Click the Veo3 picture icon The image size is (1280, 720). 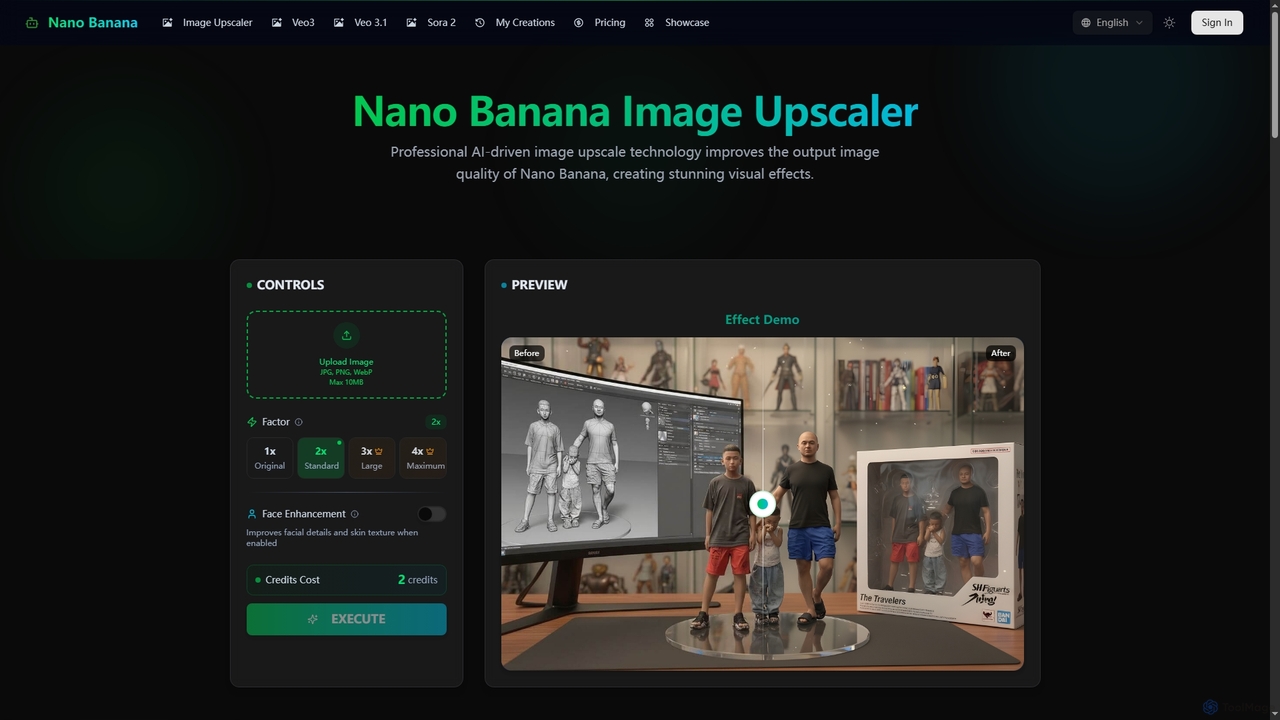[276, 22]
